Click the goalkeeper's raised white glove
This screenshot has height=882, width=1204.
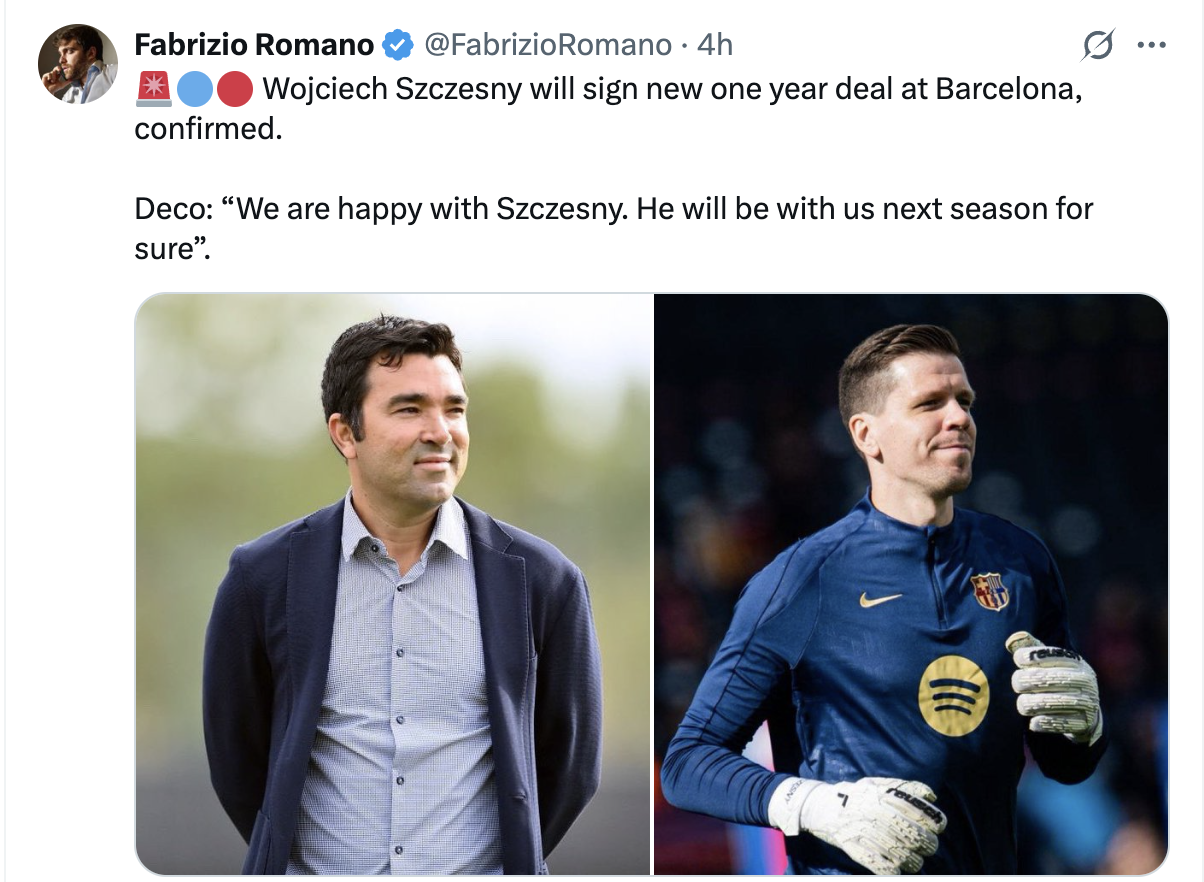pyautogui.click(x=1053, y=686)
